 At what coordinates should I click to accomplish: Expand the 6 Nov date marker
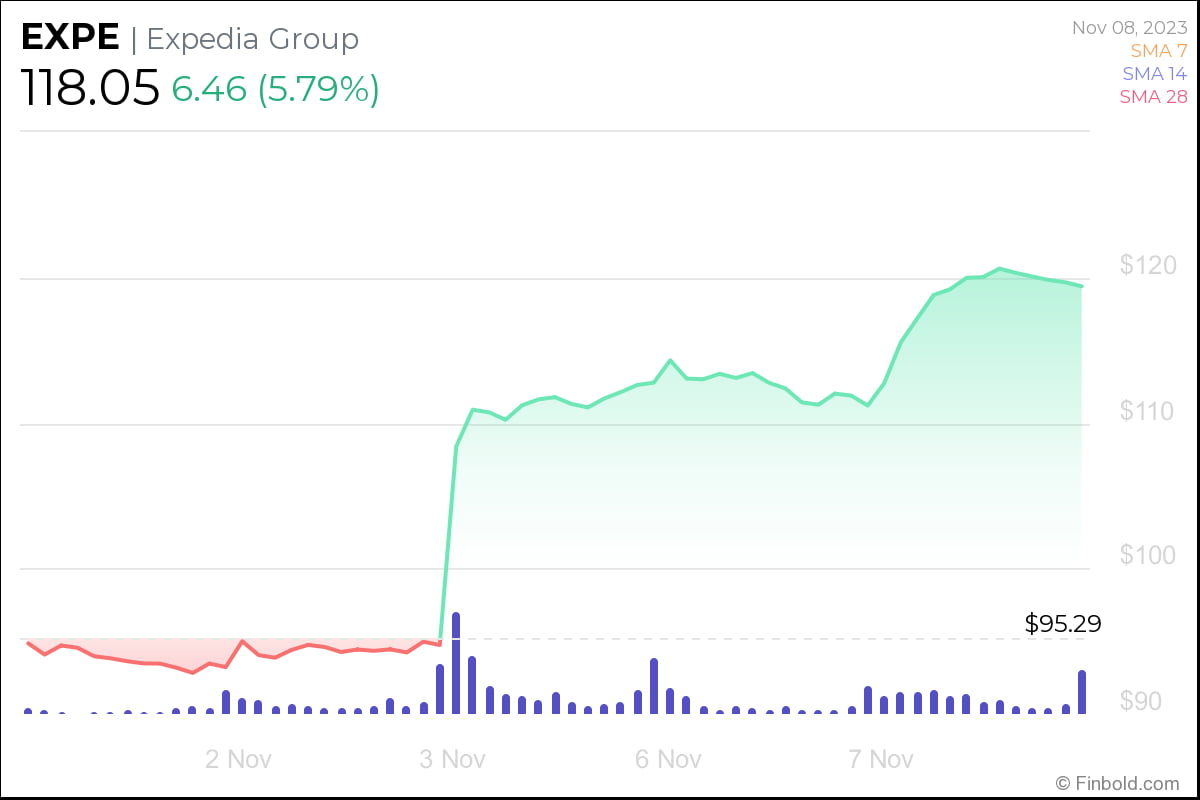coord(667,759)
